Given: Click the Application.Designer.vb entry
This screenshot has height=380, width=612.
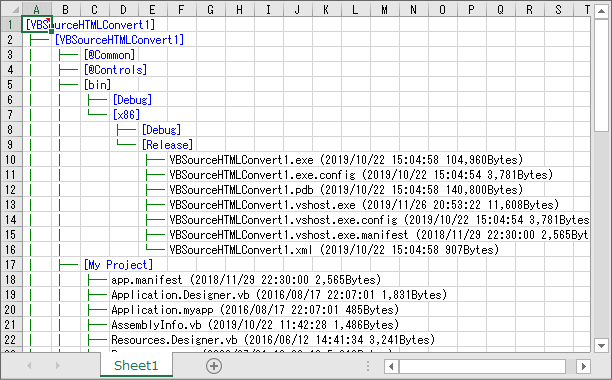Looking at the screenshot, I should (x=279, y=295).
